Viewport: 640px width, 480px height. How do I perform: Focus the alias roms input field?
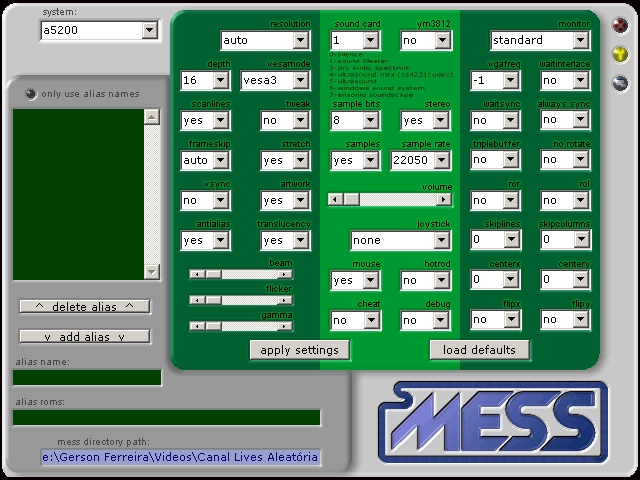click(x=167, y=418)
